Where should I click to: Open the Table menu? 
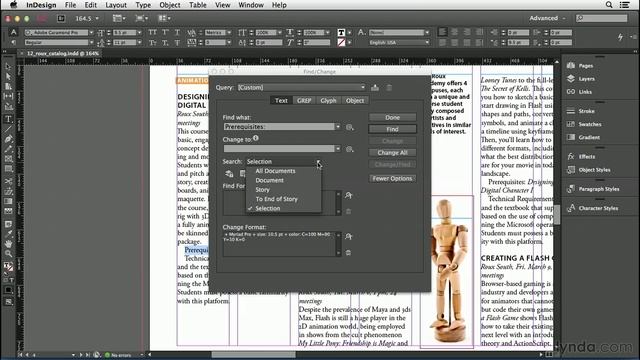[x=198, y=5]
